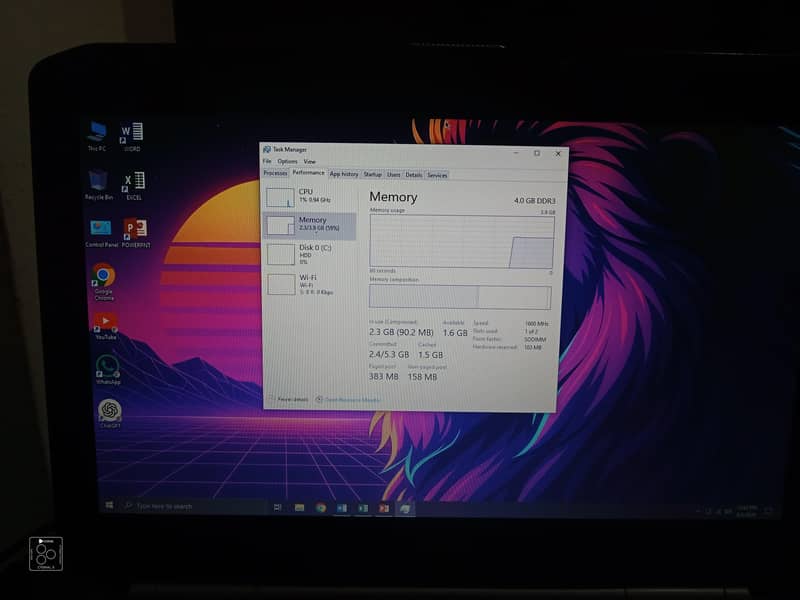Viewport: 800px width, 600px height.
Task: Open the File menu in Task Manager
Action: (267, 161)
